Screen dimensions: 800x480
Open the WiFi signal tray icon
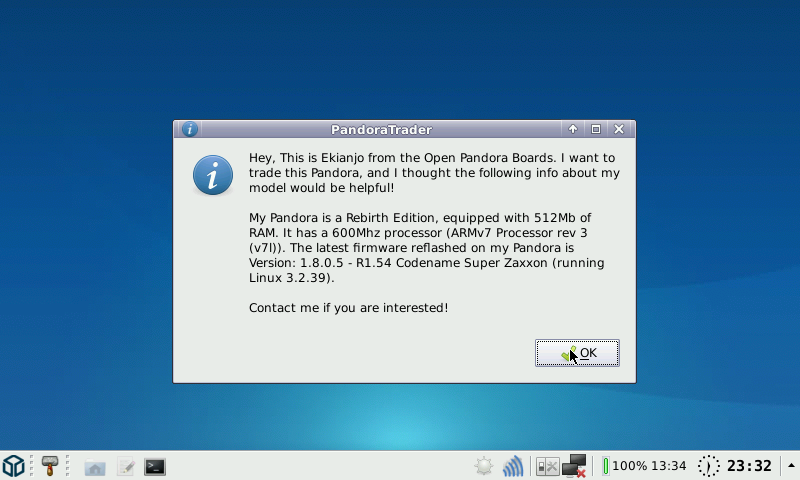coord(513,466)
